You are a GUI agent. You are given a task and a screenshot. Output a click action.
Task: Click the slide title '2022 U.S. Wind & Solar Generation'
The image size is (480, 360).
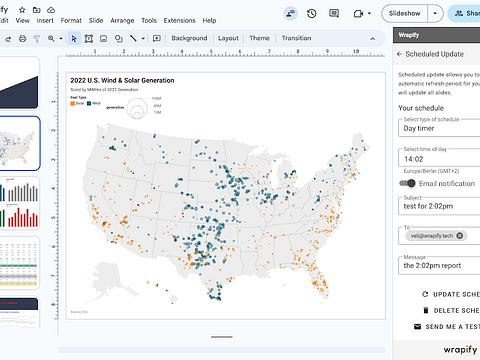point(122,80)
